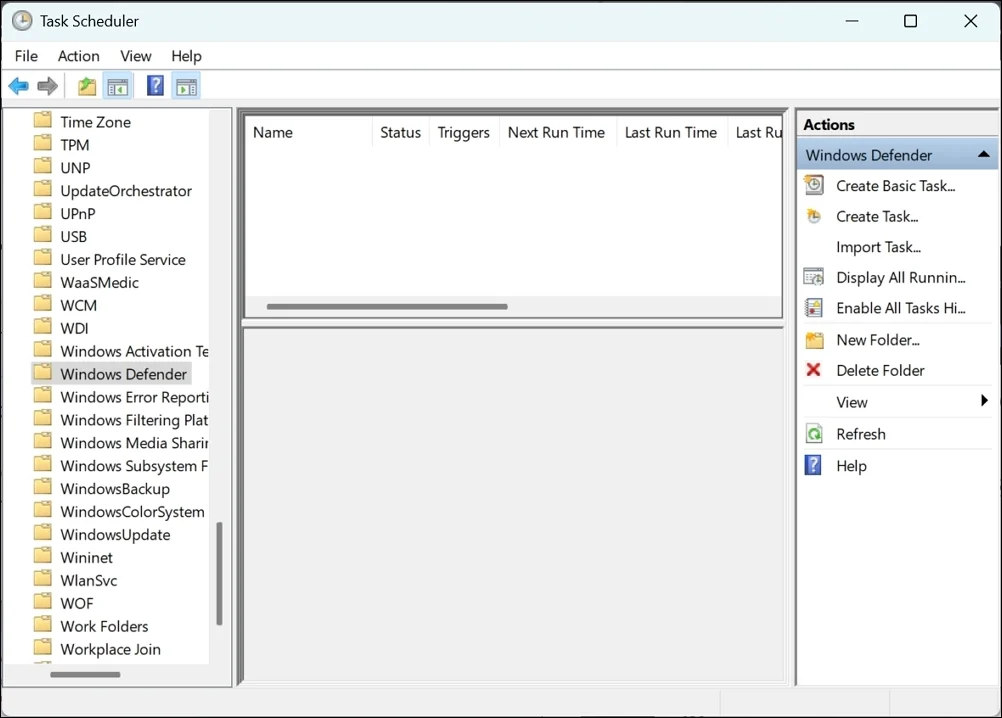Viewport: 1002px width, 718px height.
Task: Click the Enable All Tasks History icon
Action: point(813,308)
